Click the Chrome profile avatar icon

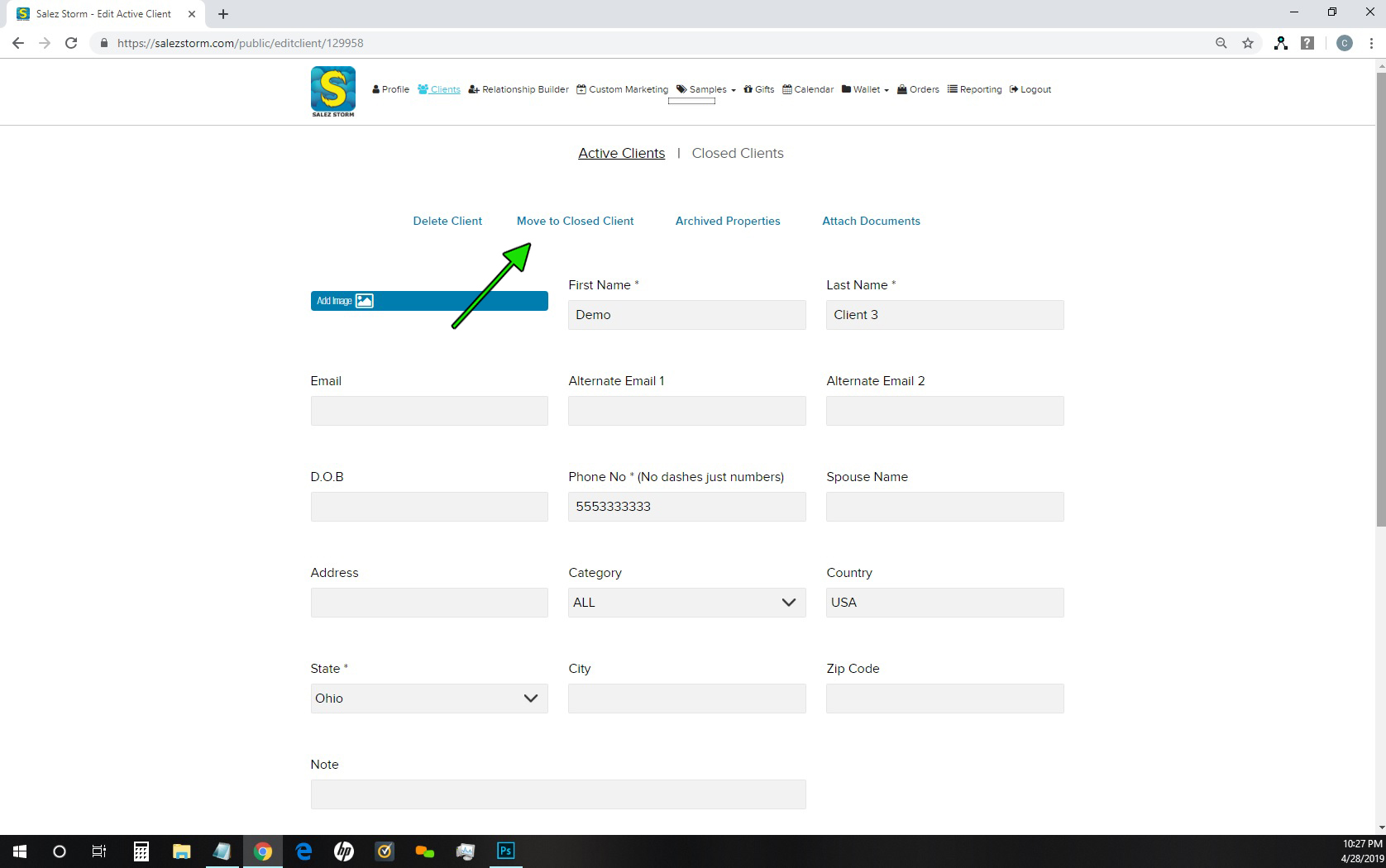coord(1345,43)
